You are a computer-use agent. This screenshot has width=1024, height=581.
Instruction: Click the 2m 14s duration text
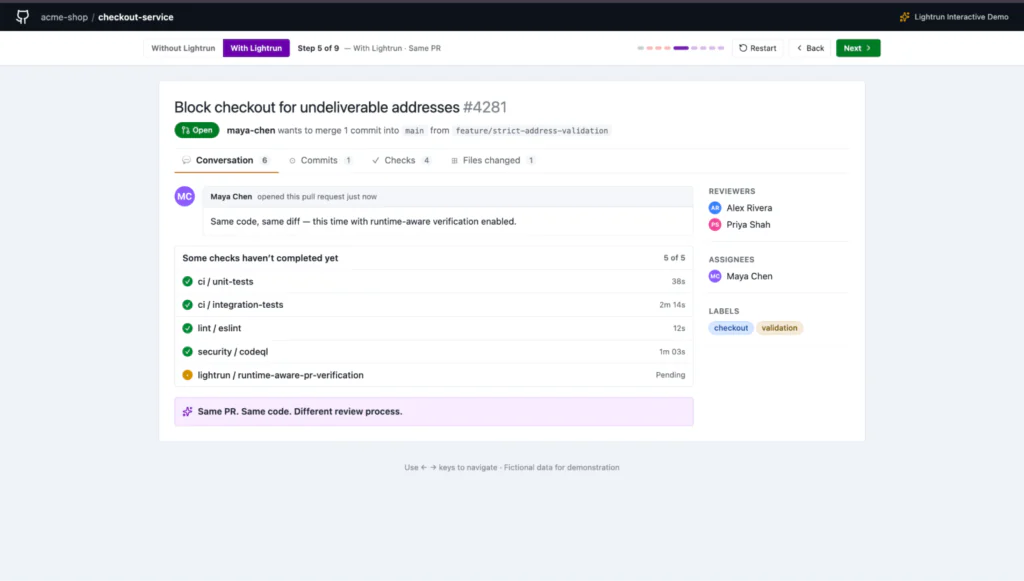[672, 305]
